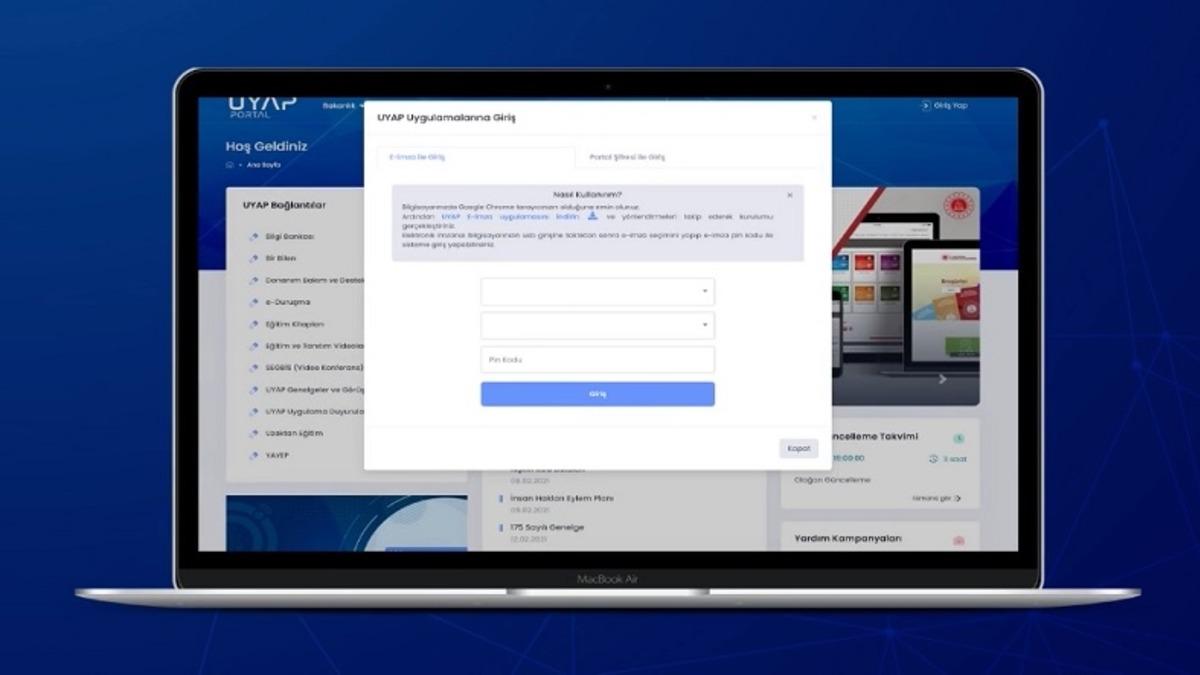Click the link icon beside YAVEP
The height and width of the screenshot is (675, 1200).
pyautogui.click(x=254, y=456)
